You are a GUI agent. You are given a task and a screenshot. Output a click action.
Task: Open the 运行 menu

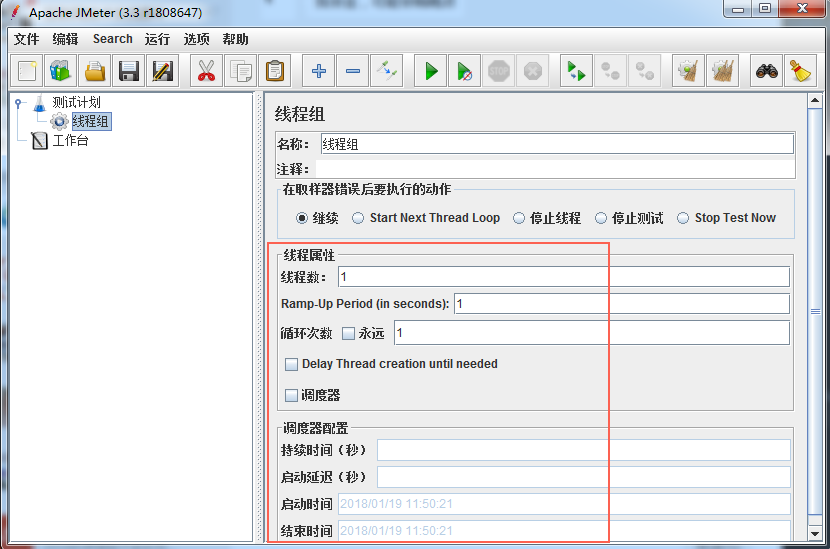[x=157, y=39]
